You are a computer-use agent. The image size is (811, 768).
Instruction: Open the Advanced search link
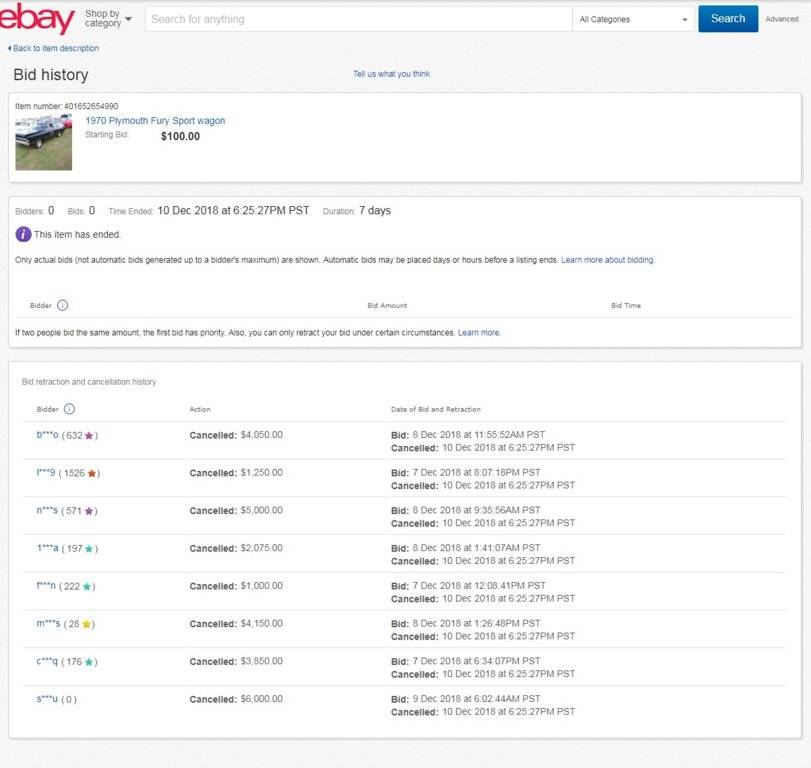pos(781,19)
